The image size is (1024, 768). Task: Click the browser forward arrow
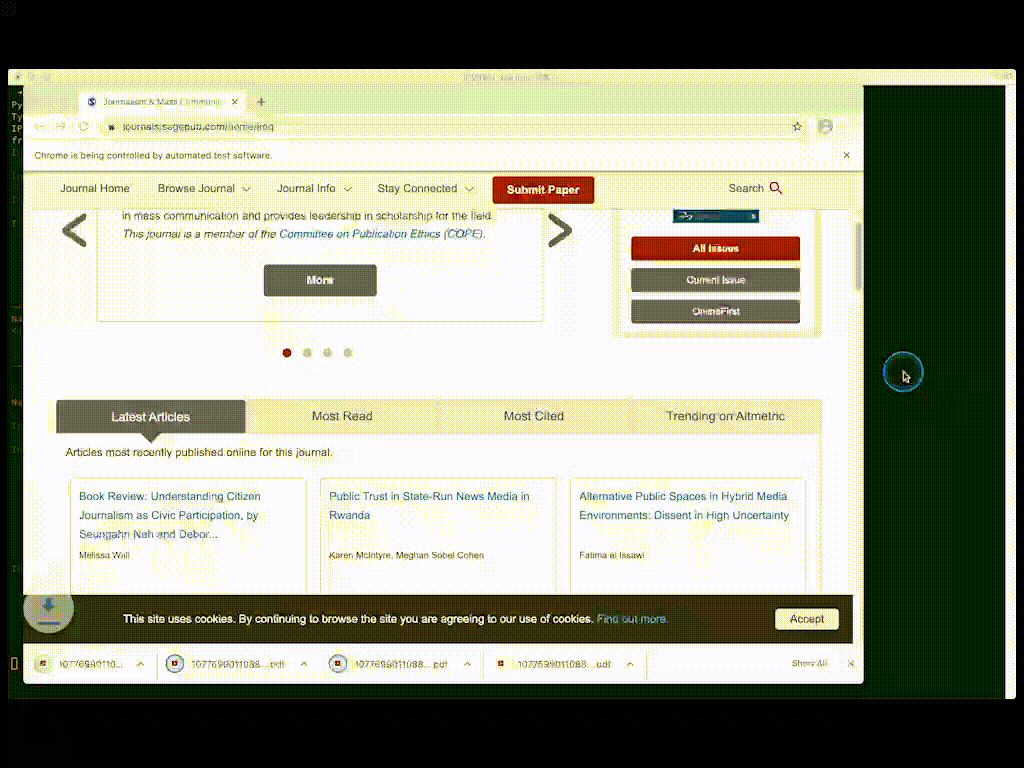pos(61,127)
